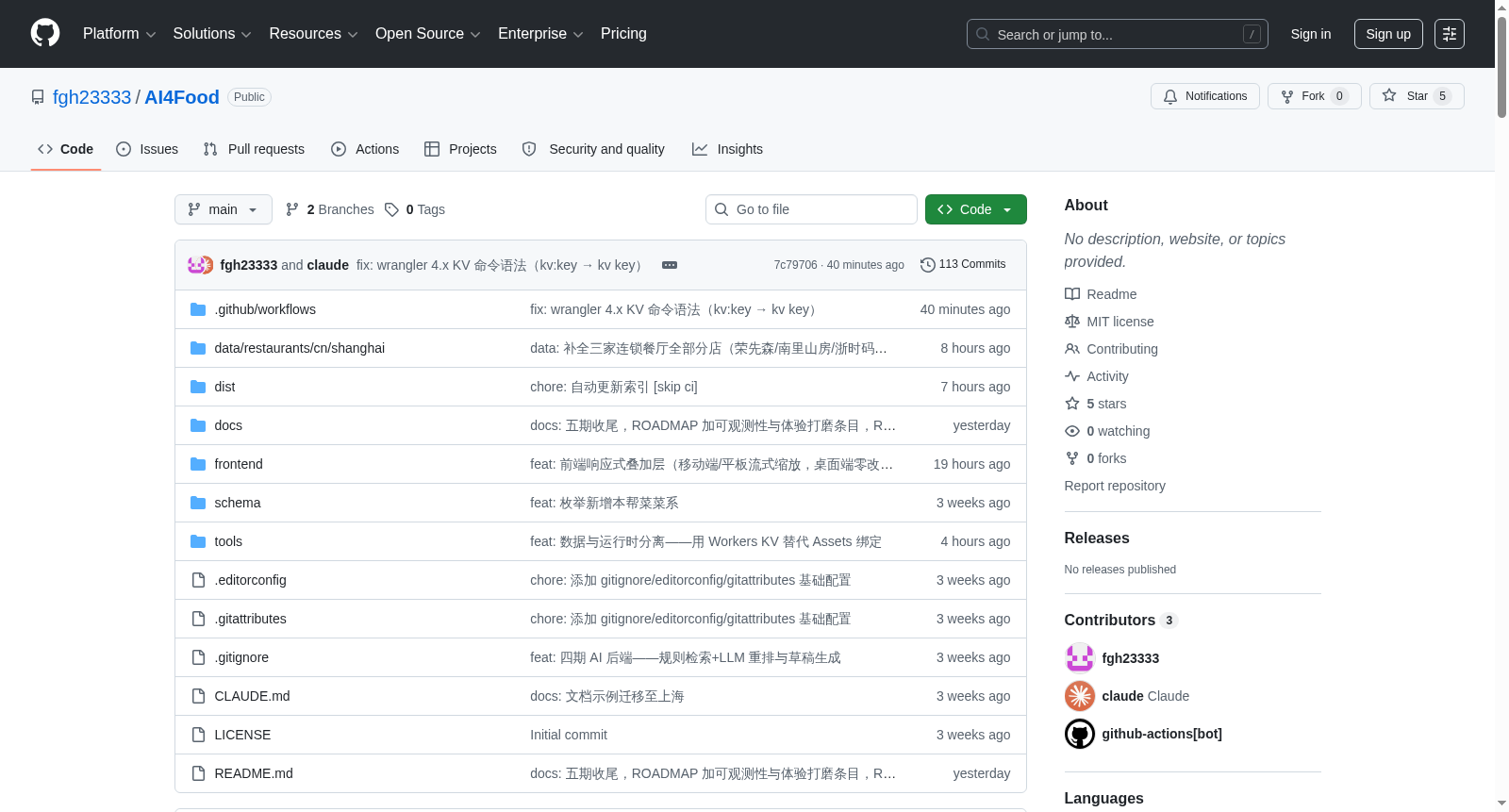Click the folder icon beside schema
Screen dimensions: 1509x812
[198, 503]
